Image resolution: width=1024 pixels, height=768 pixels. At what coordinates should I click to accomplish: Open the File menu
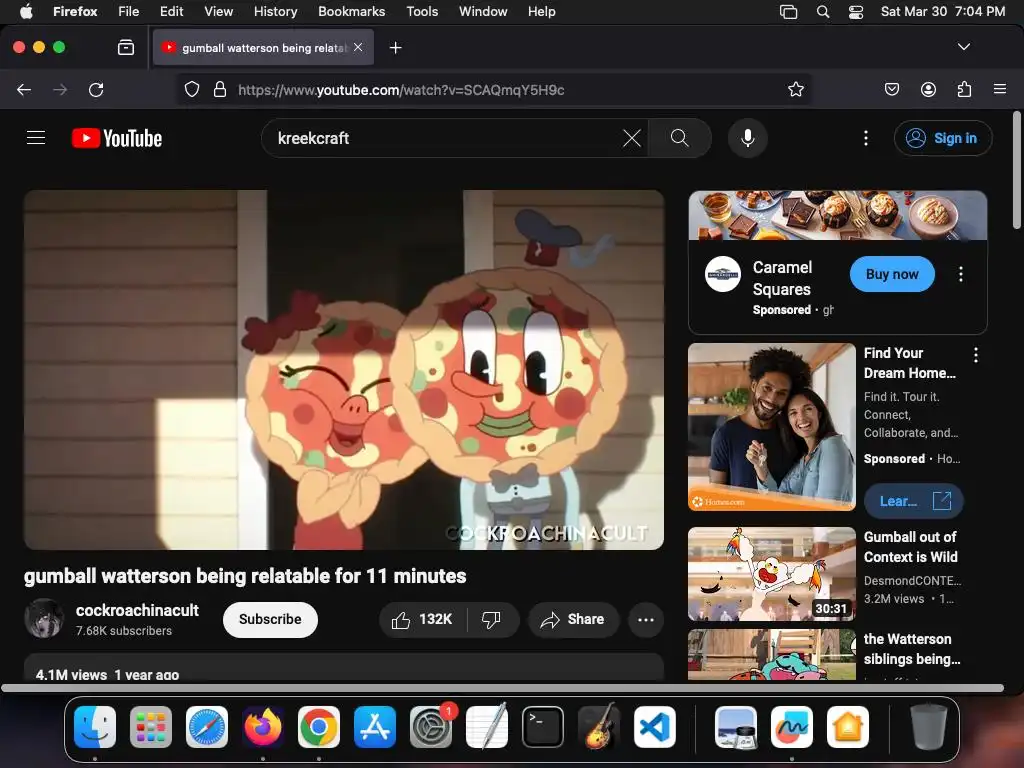coord(129,12)
